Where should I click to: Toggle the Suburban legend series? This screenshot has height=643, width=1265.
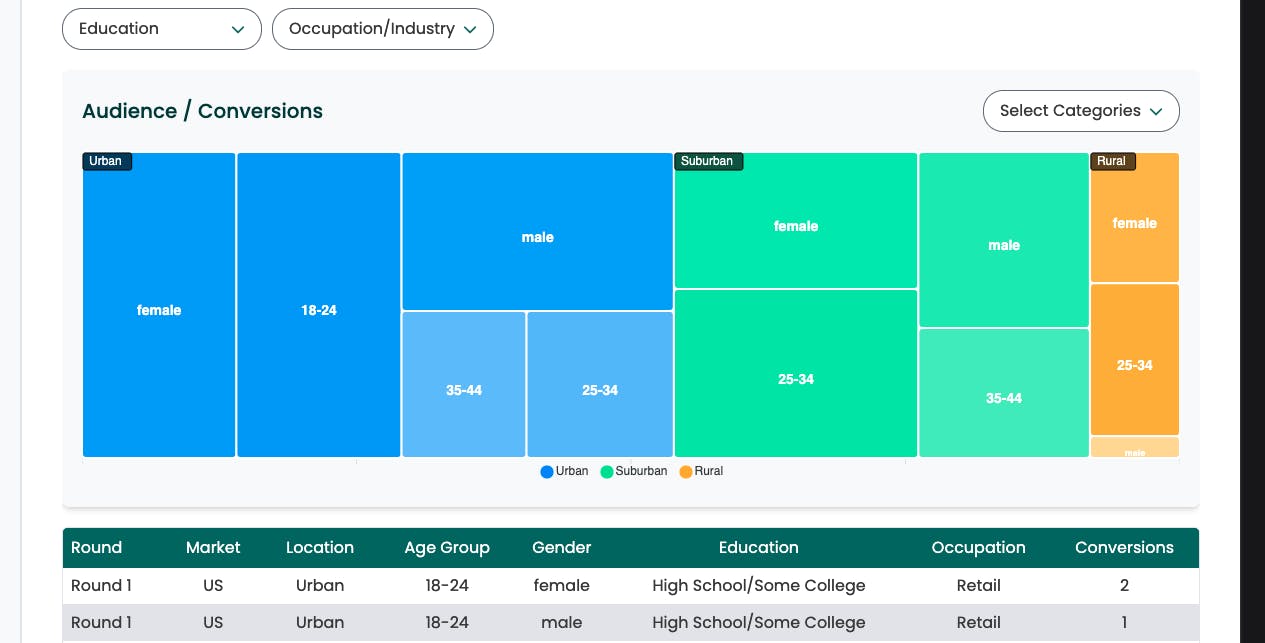[x=634, y=471]
